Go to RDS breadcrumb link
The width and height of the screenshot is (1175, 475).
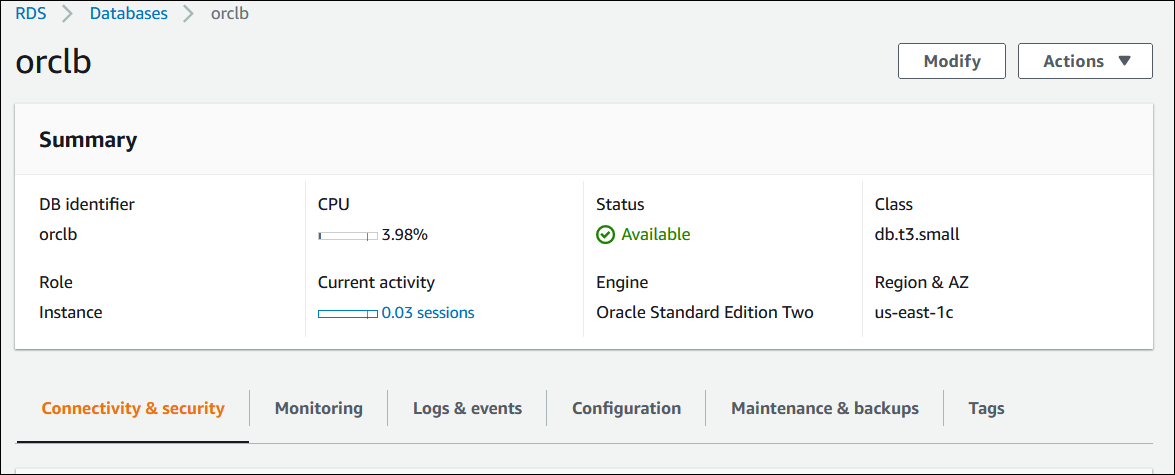pyautogui.click(x=31, y=14)
